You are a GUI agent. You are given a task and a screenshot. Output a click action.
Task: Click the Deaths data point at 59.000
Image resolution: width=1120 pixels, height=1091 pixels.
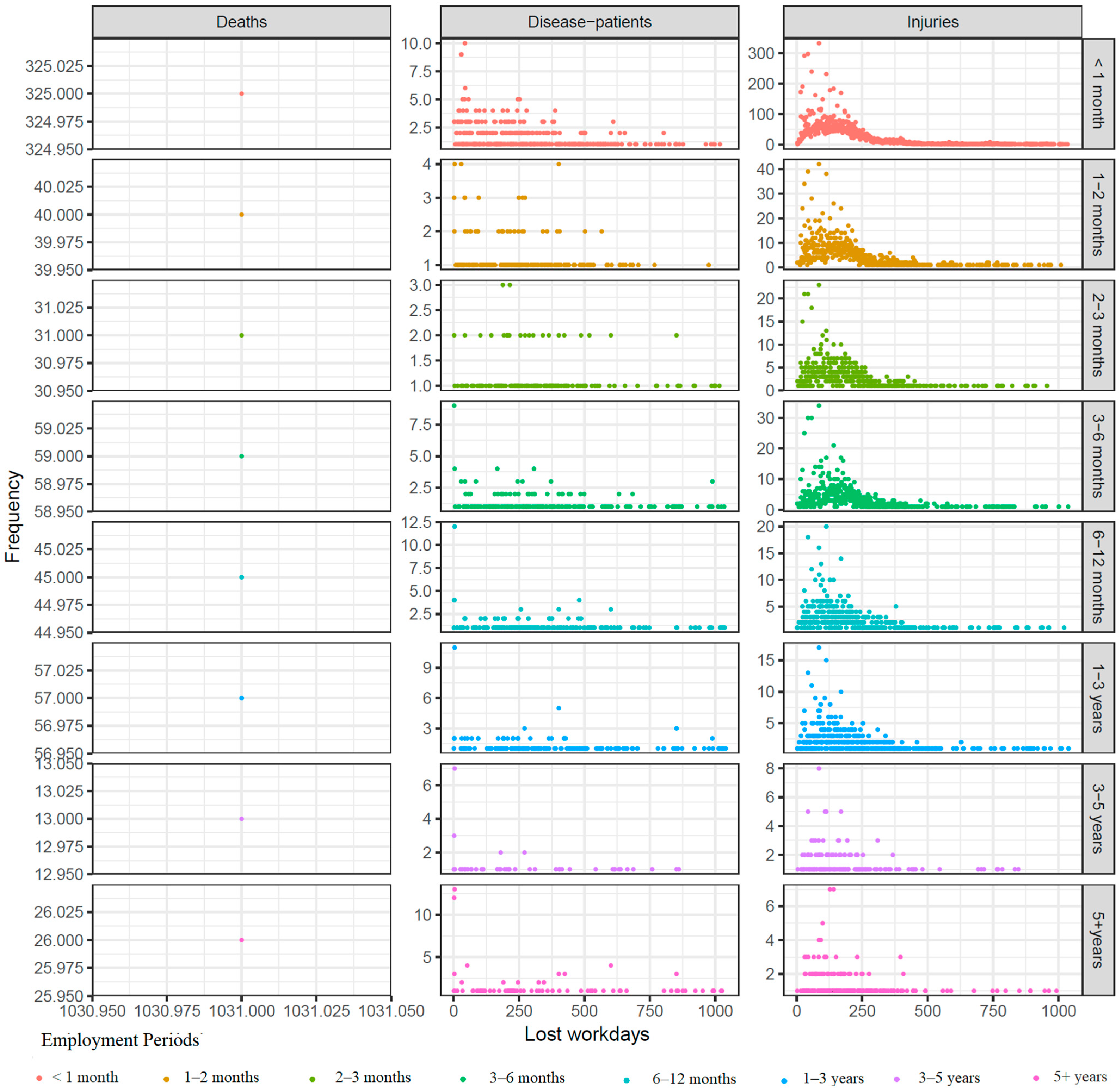point(241,456)
